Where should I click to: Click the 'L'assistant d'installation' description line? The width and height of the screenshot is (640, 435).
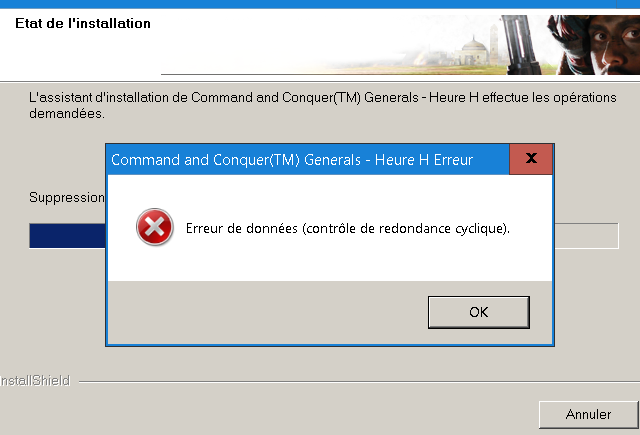322,98
